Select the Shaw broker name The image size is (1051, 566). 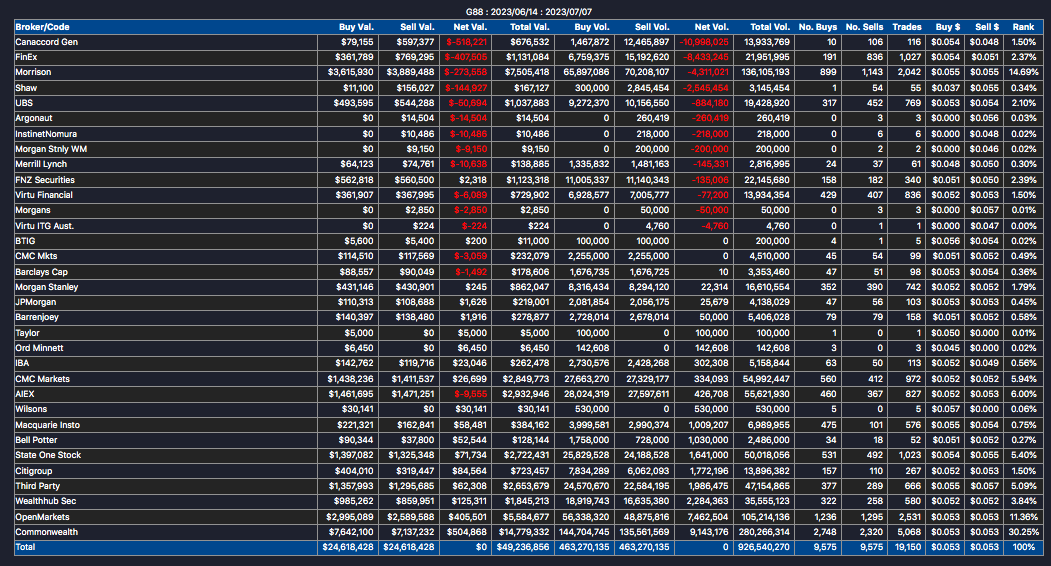coord(26,88)
